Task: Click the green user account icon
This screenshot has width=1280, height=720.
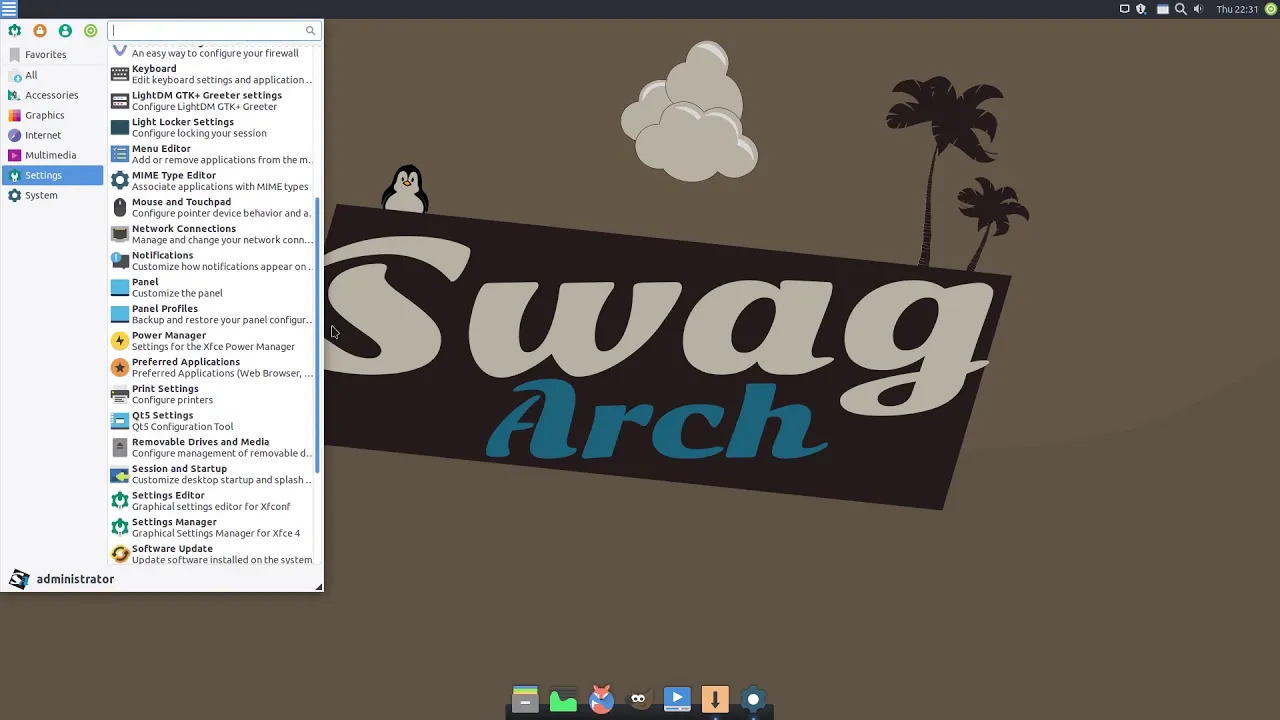Action: [65, 31]
